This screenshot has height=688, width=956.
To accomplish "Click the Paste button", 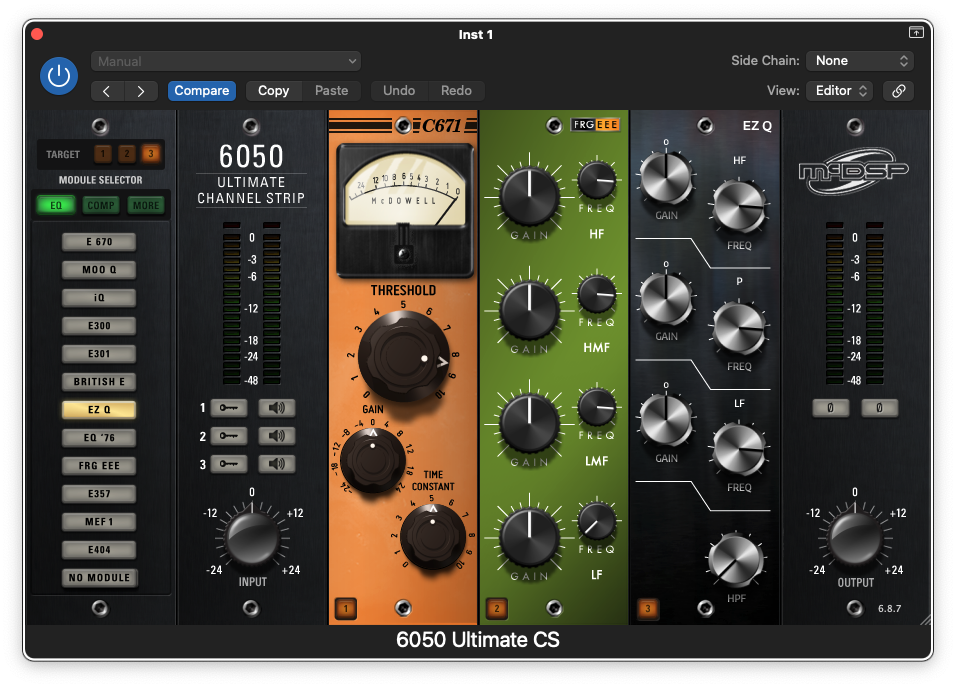I will pos(331,91).
